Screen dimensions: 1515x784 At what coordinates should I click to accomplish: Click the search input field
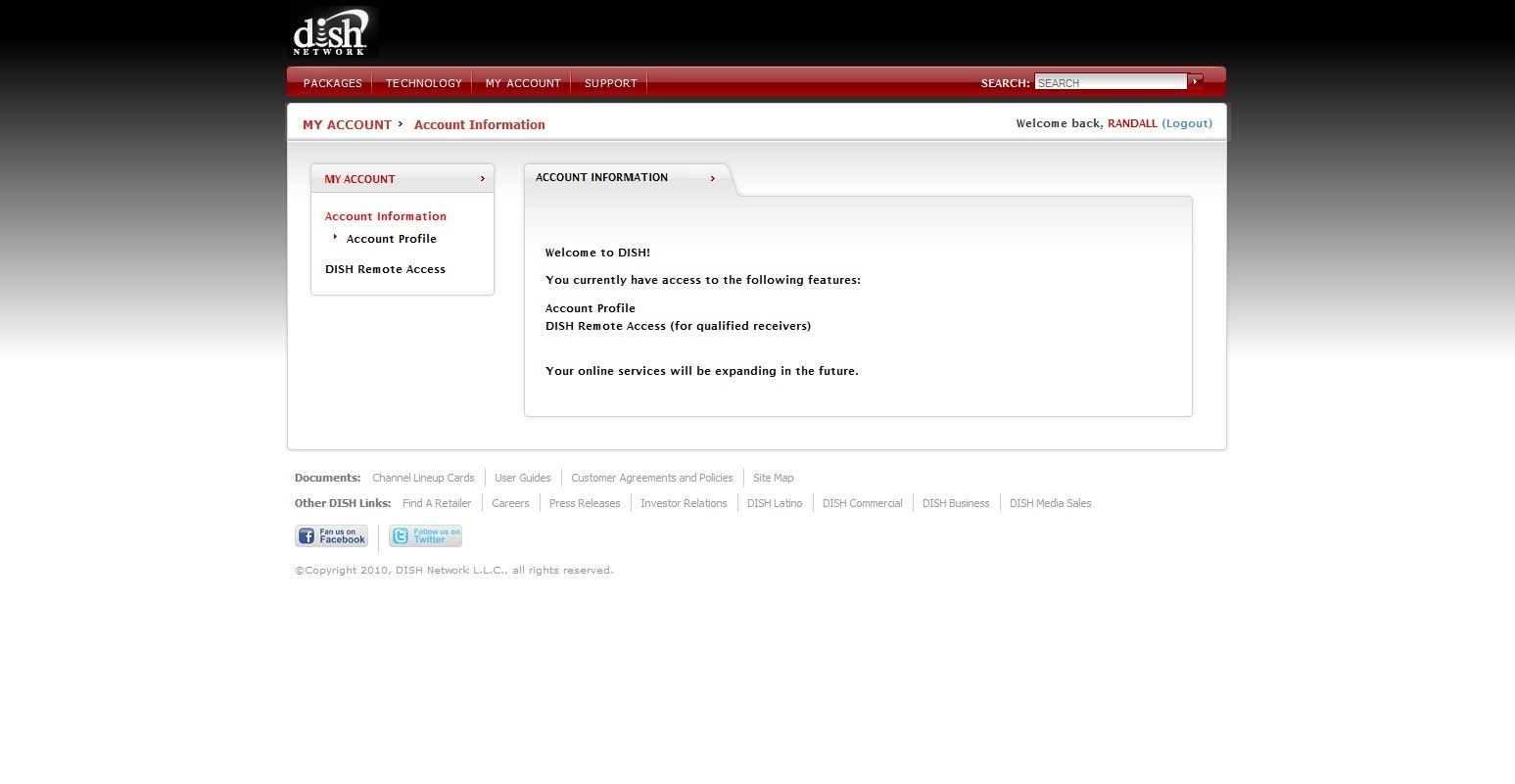pos(1111,82)
